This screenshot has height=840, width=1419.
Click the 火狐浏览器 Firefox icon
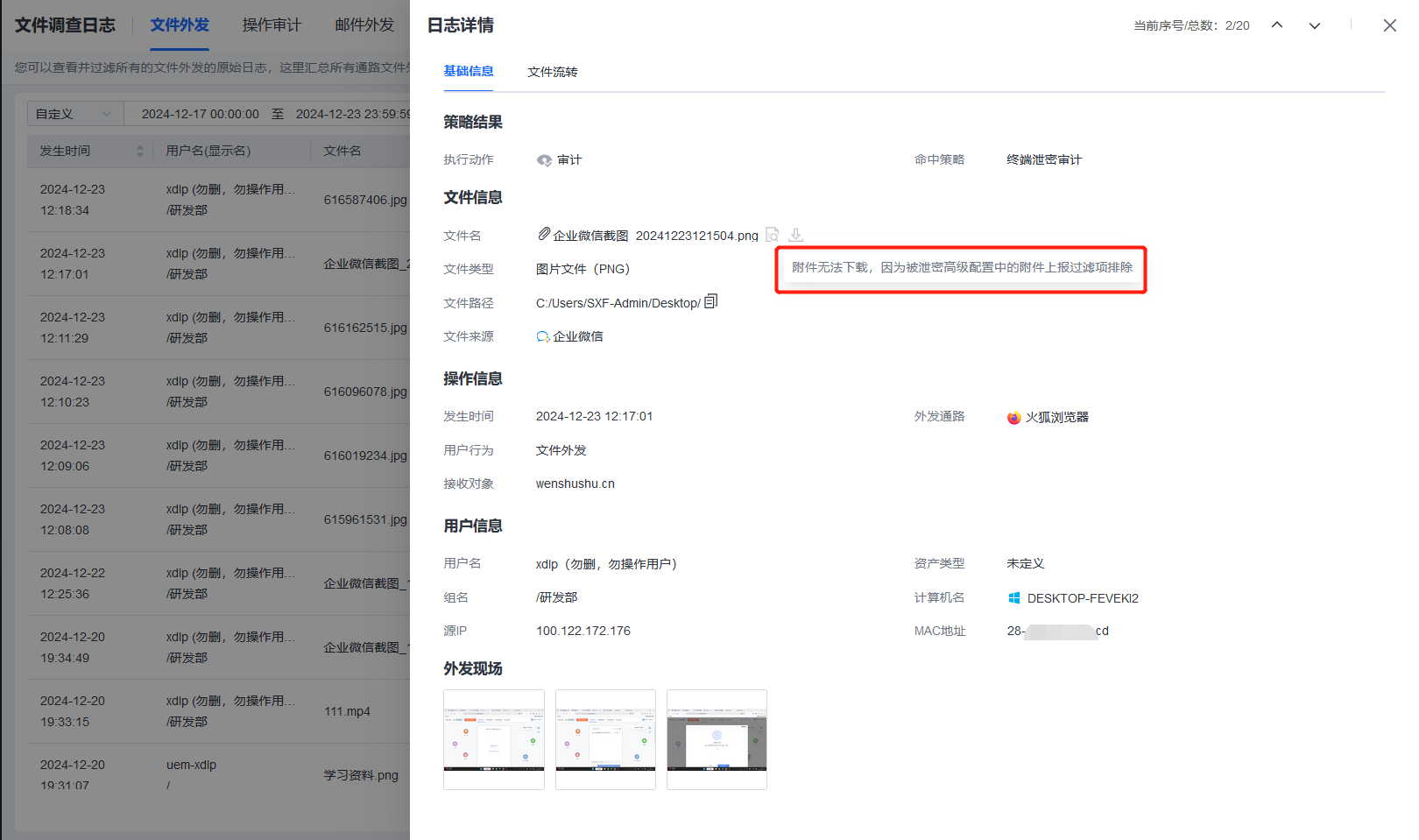[x=1013, y=418]
